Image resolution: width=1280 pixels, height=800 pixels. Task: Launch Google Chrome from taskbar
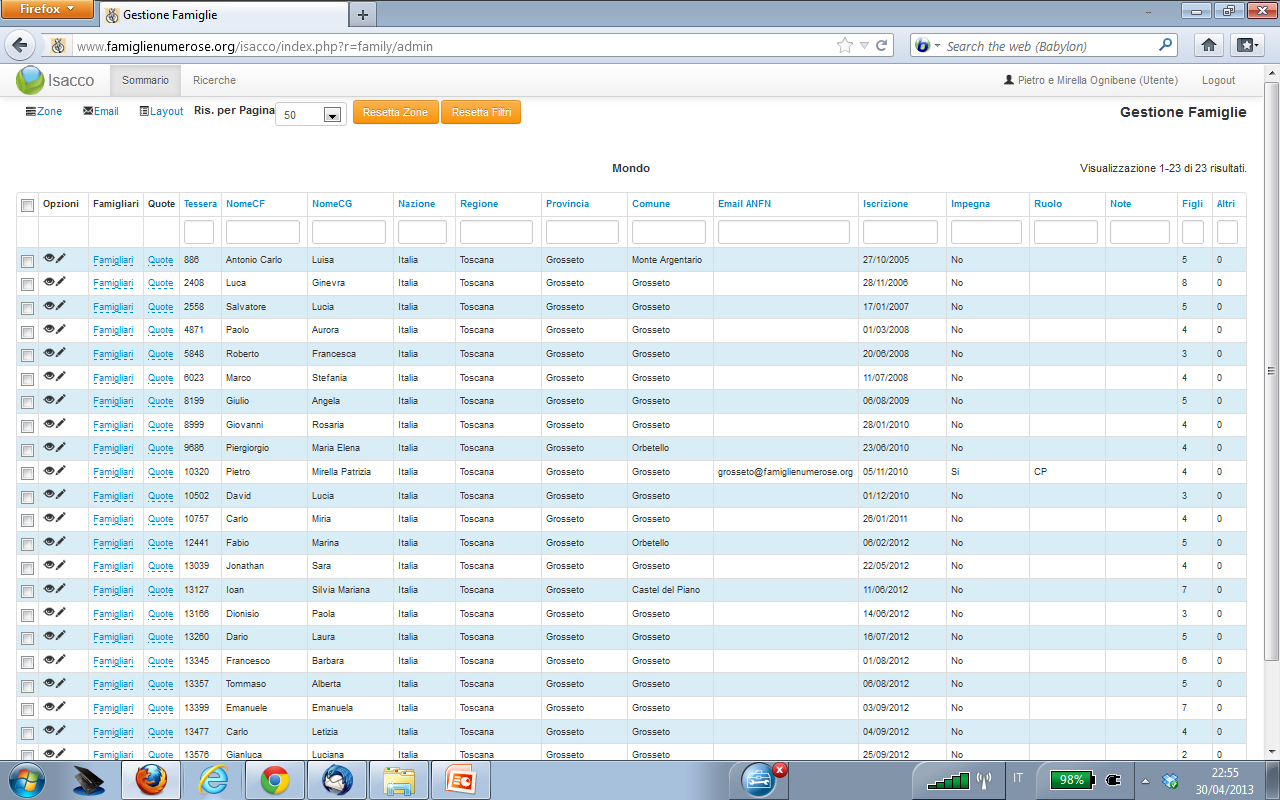click(275, 780)
